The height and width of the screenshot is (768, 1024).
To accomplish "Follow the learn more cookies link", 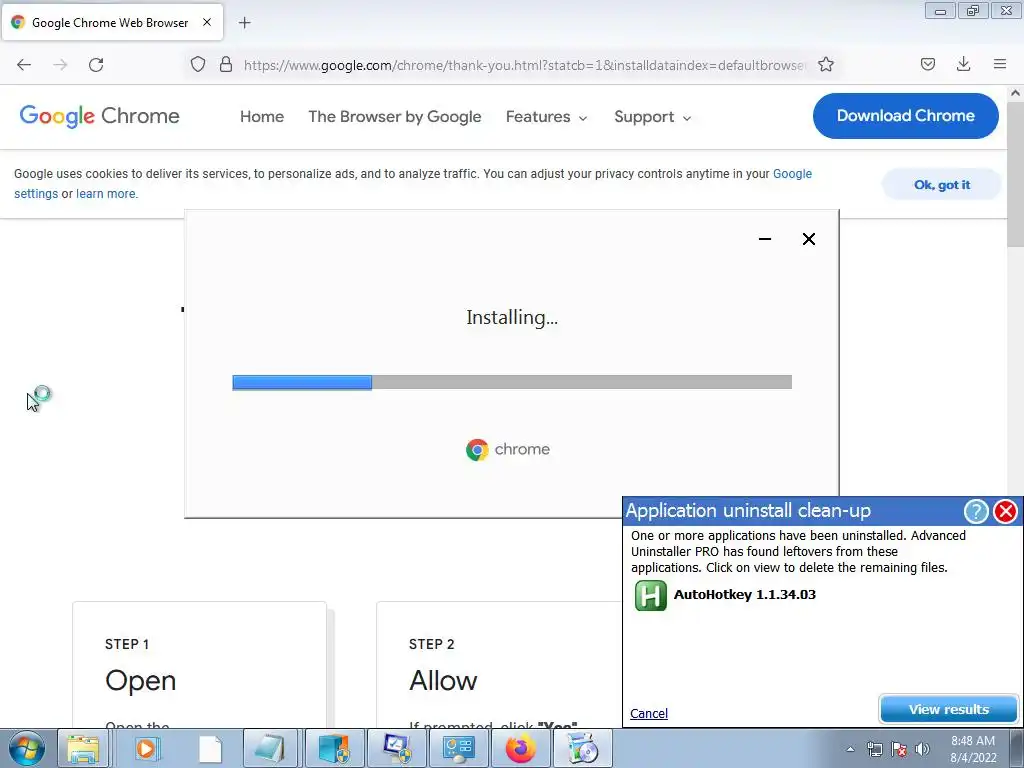I will click(106, 194).
